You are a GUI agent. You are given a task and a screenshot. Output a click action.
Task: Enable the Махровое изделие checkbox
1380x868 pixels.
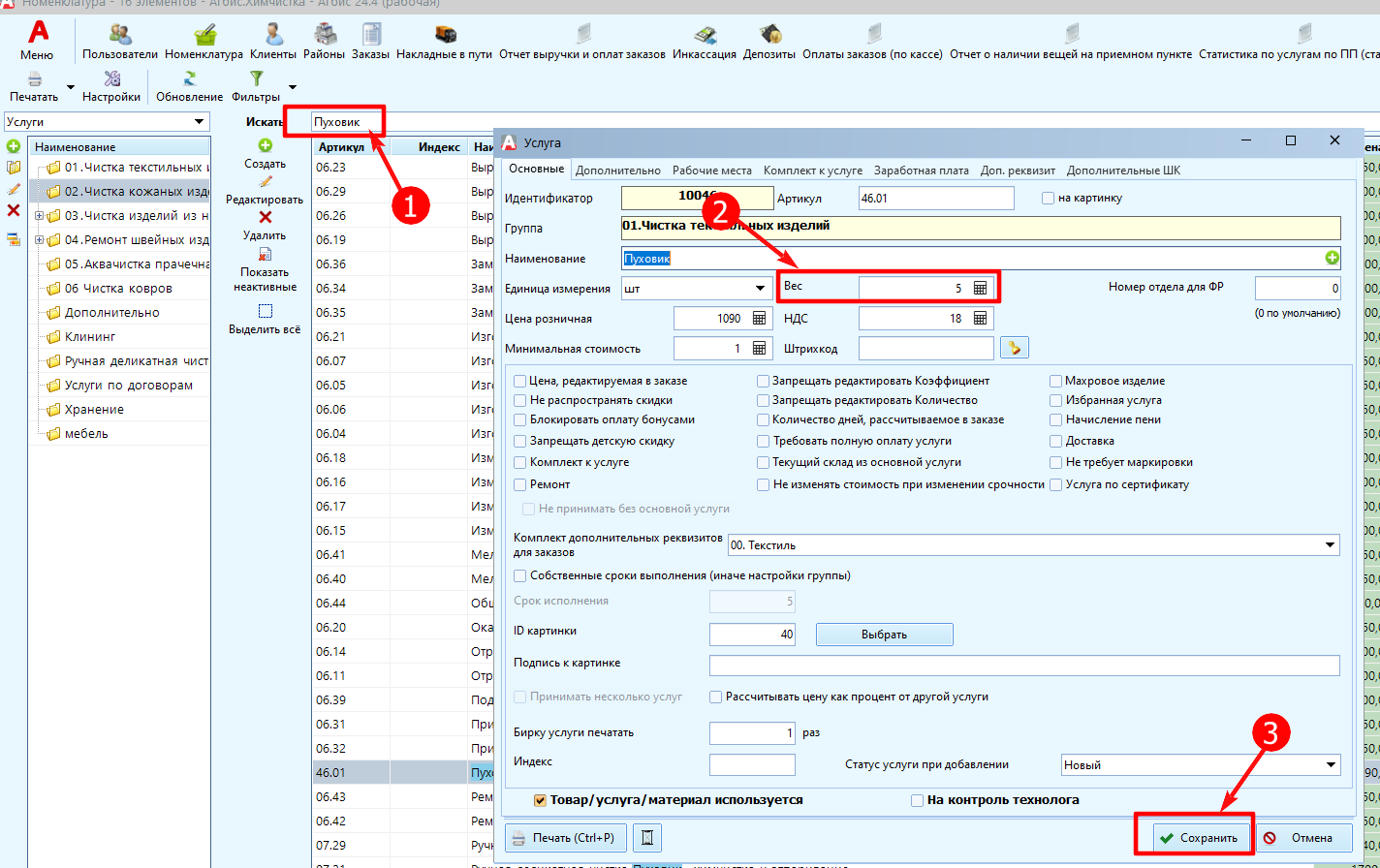pos(1056,381)
